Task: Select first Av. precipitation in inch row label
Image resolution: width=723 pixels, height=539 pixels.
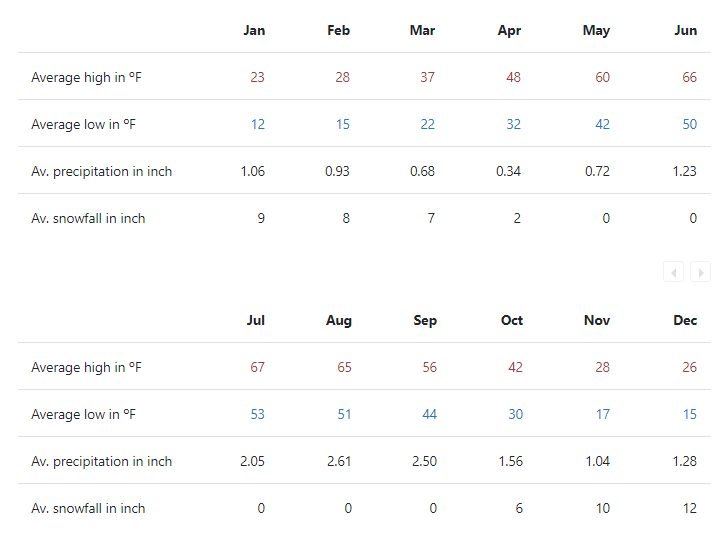Action: point(101,172)
